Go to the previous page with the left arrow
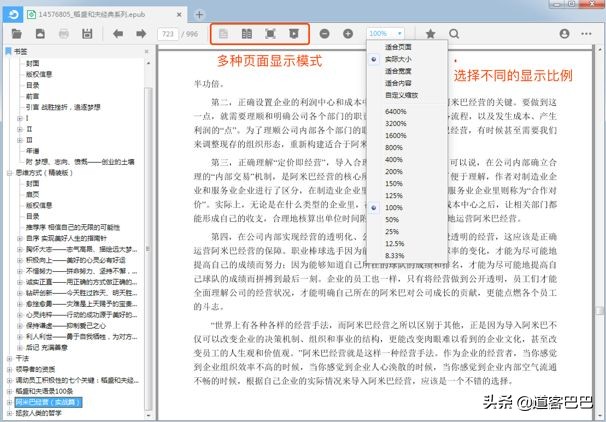Screen dimensions: 606x422 click(118, 34)
